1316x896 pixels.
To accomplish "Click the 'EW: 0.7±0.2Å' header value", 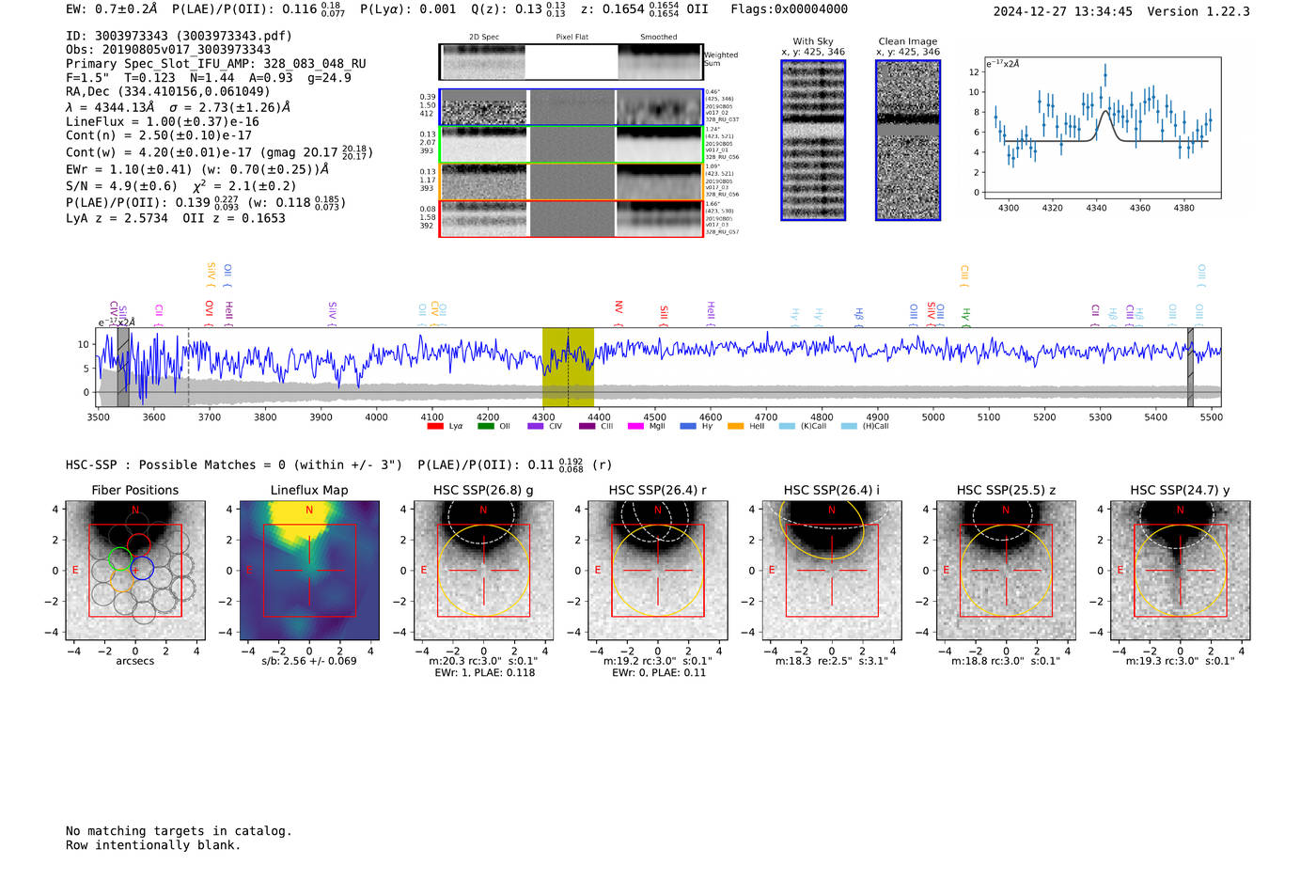I will point(112,9).
